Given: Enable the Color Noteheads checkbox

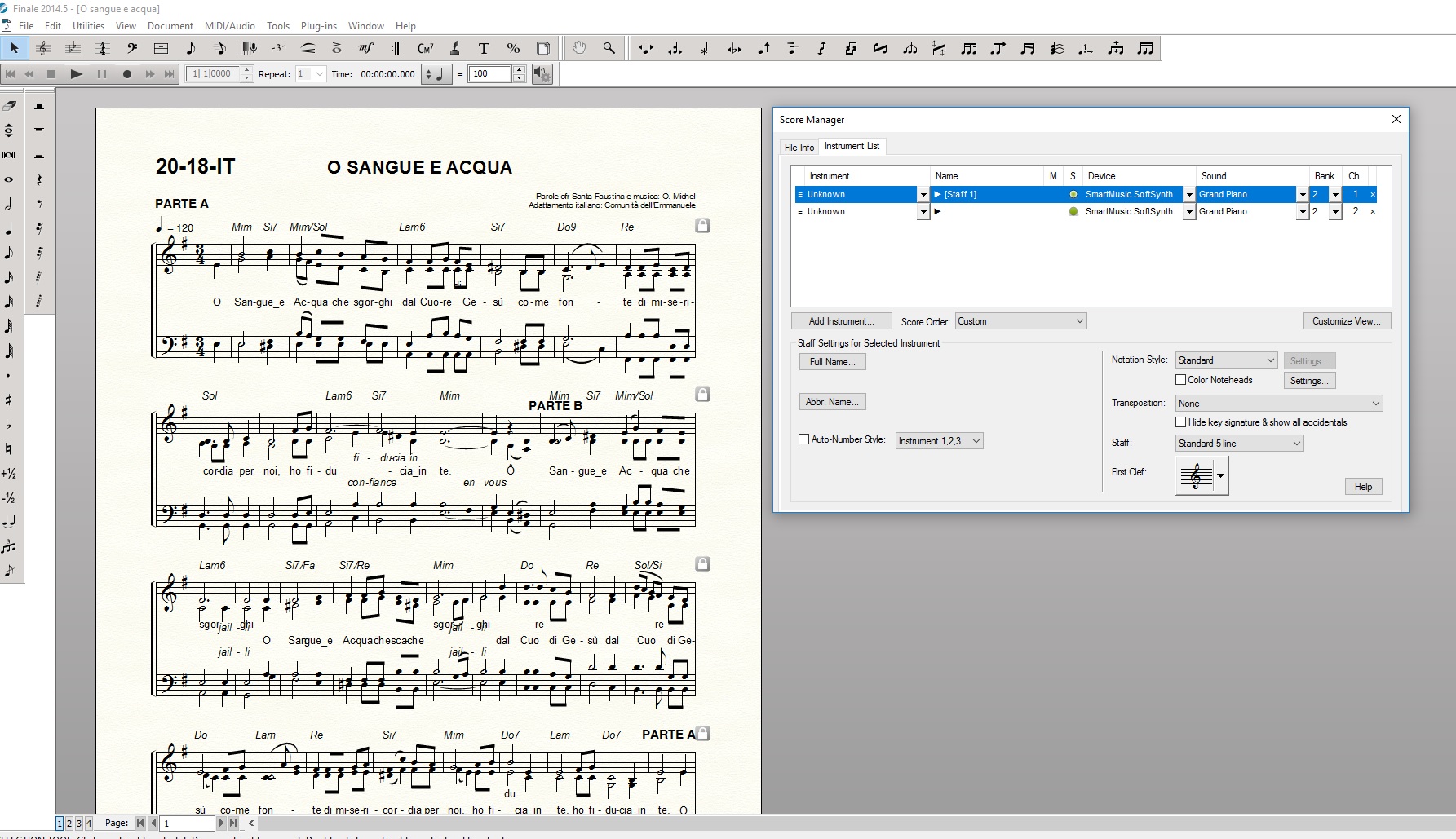Looking at the screenshot, I should [1180, 379].
